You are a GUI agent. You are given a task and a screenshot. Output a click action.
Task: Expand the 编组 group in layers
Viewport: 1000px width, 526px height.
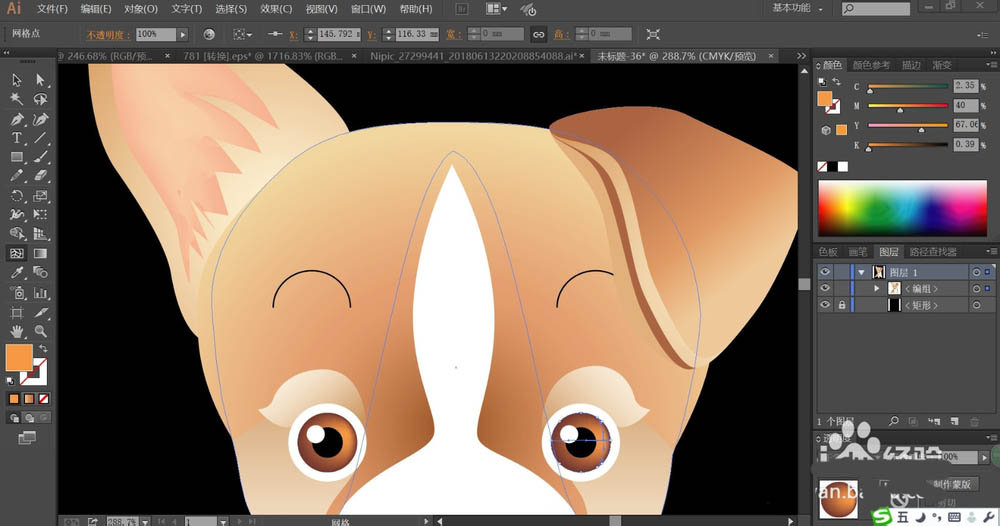point(877,288)
